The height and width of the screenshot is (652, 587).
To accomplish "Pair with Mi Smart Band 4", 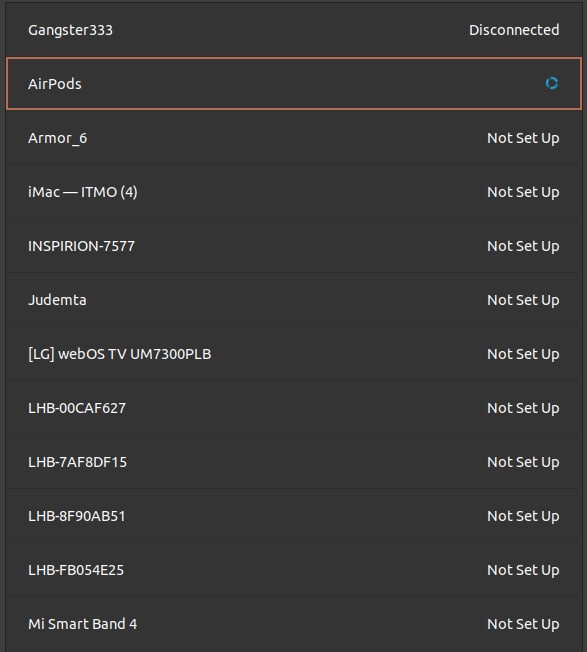I will (294, 624).
